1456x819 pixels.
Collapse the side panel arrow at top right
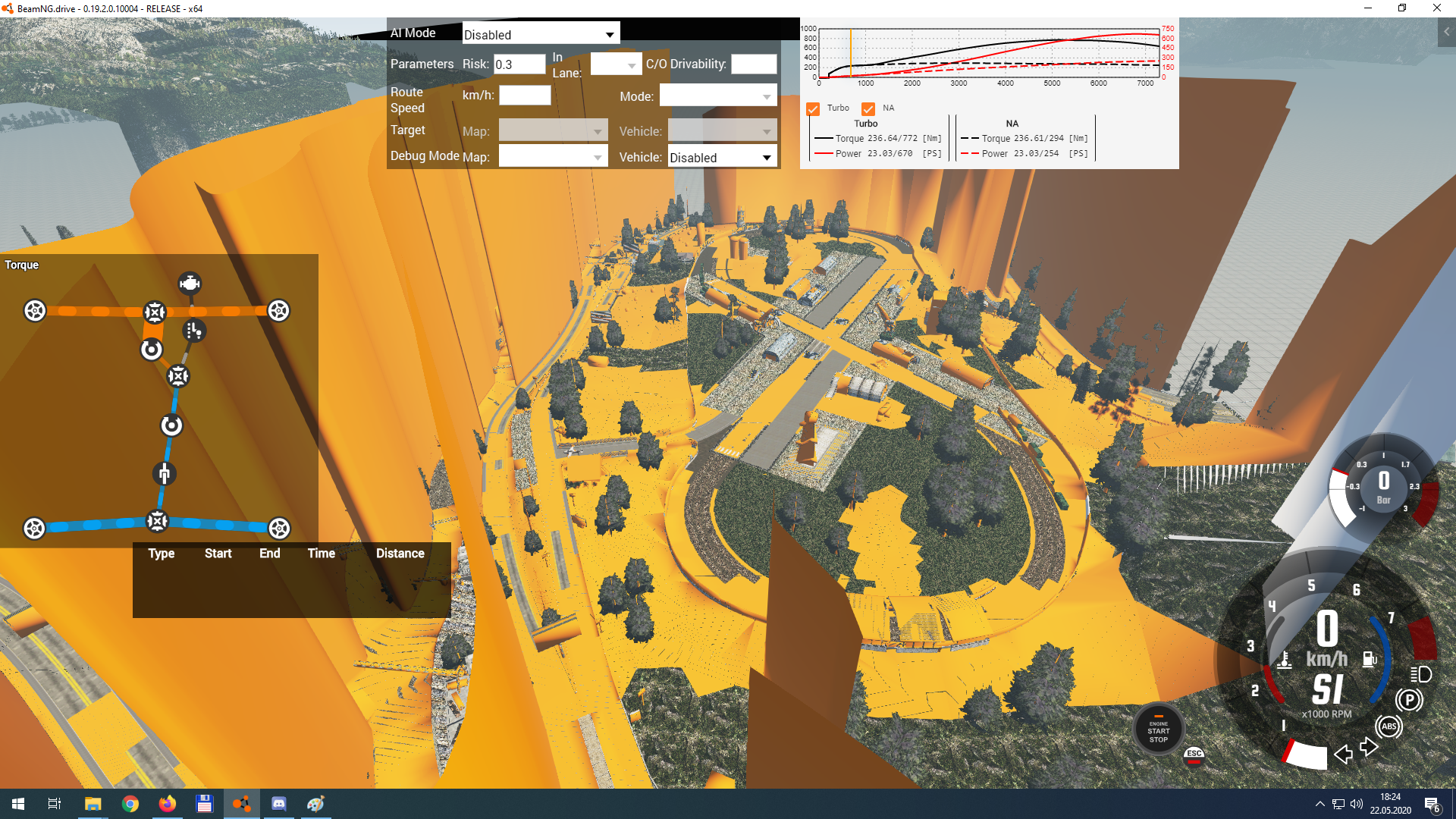pos(1447,32)
